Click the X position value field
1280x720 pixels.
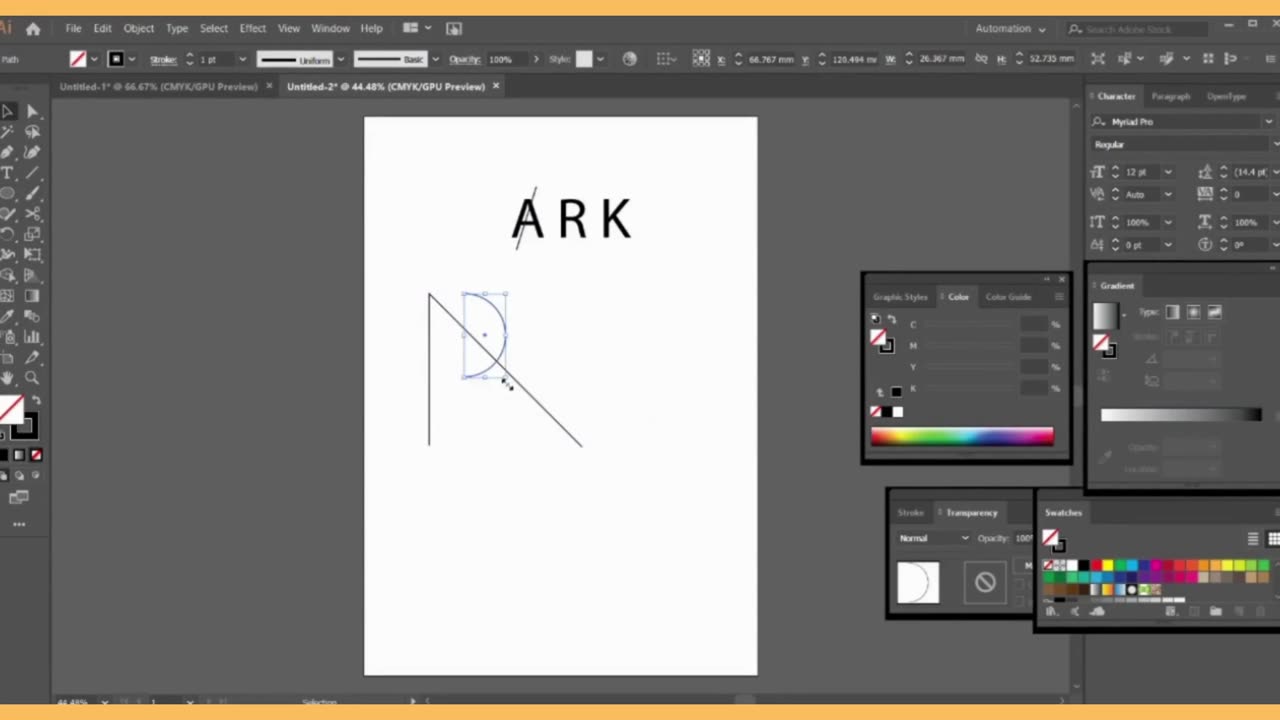(770, 60)
